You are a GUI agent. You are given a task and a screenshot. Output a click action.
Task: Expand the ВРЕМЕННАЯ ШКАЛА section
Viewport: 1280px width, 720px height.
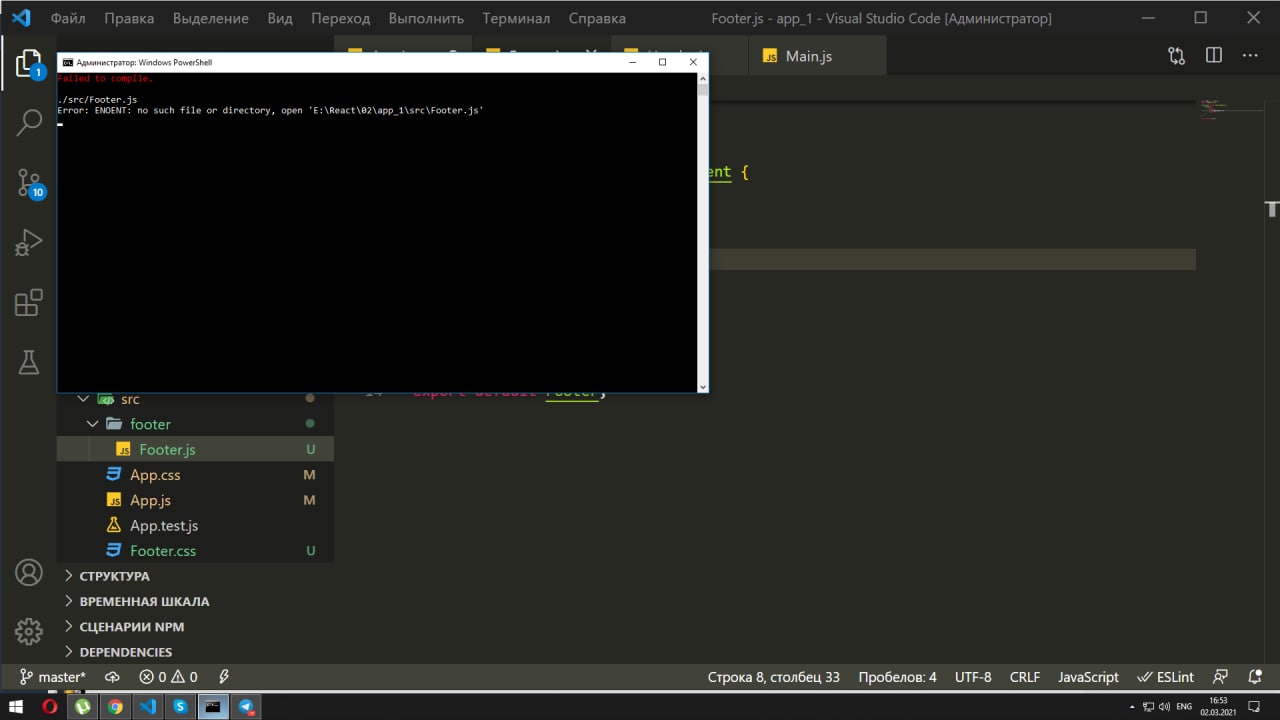pos(144,602)
